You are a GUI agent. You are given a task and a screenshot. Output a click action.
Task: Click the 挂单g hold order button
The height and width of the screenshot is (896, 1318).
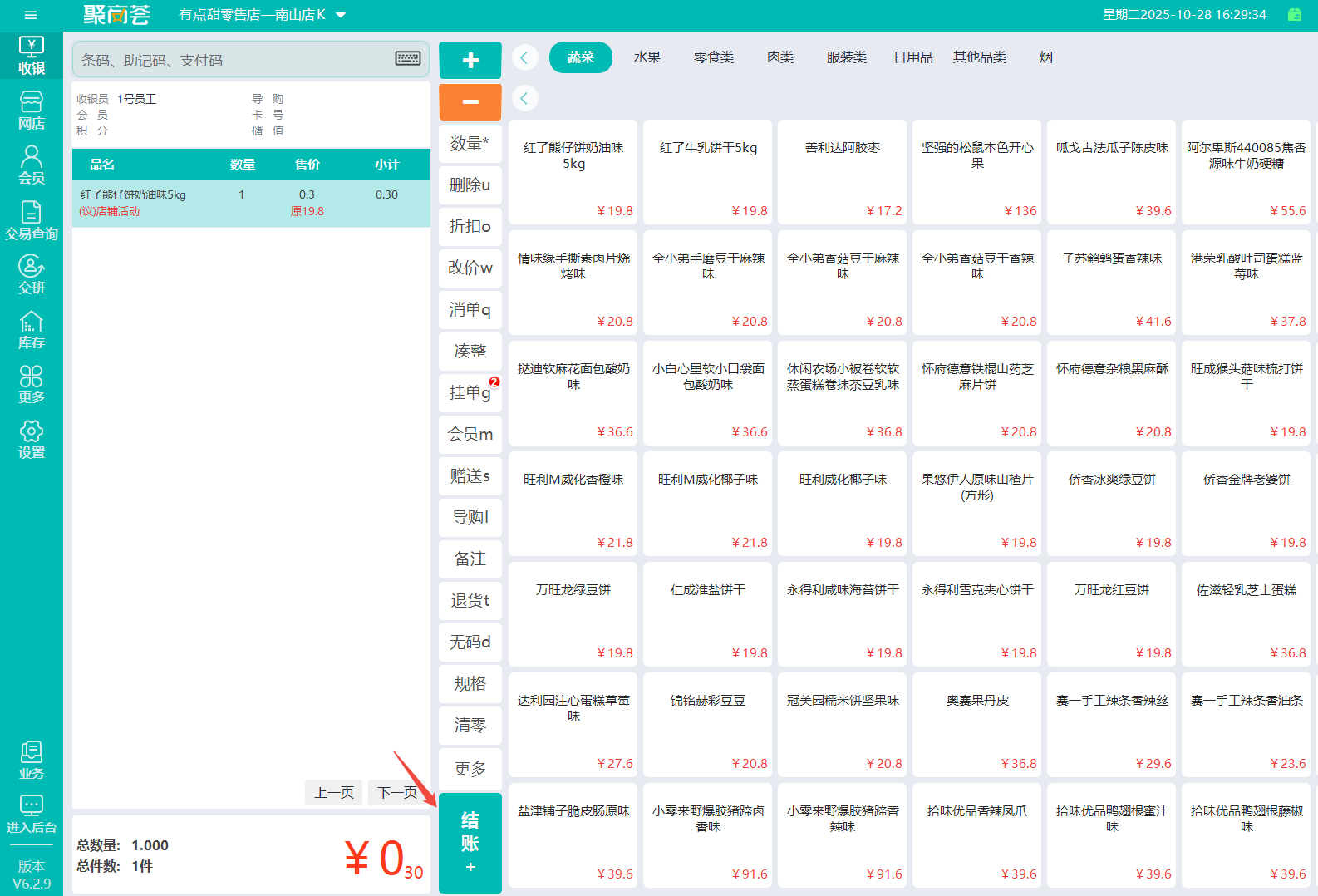coord(470,393)
